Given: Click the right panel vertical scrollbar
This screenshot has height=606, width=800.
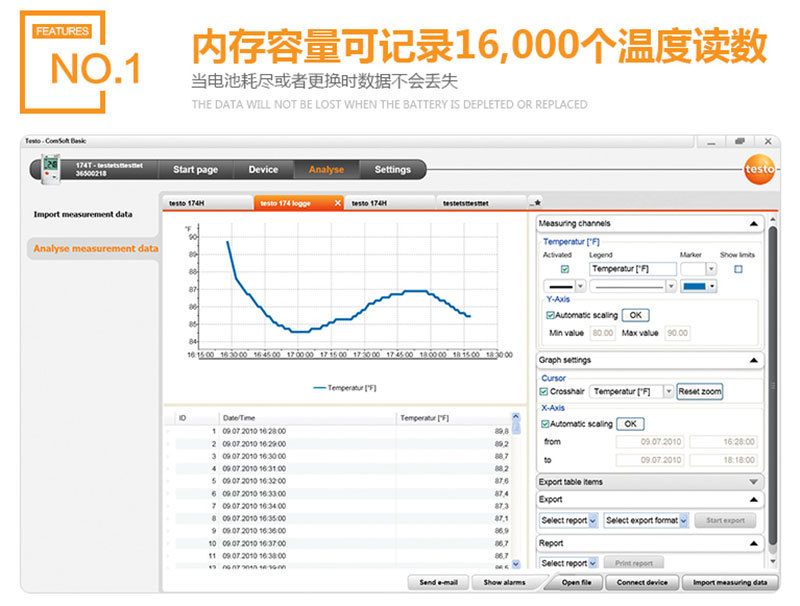Looking at the screenshot, I should pos(772,386).
